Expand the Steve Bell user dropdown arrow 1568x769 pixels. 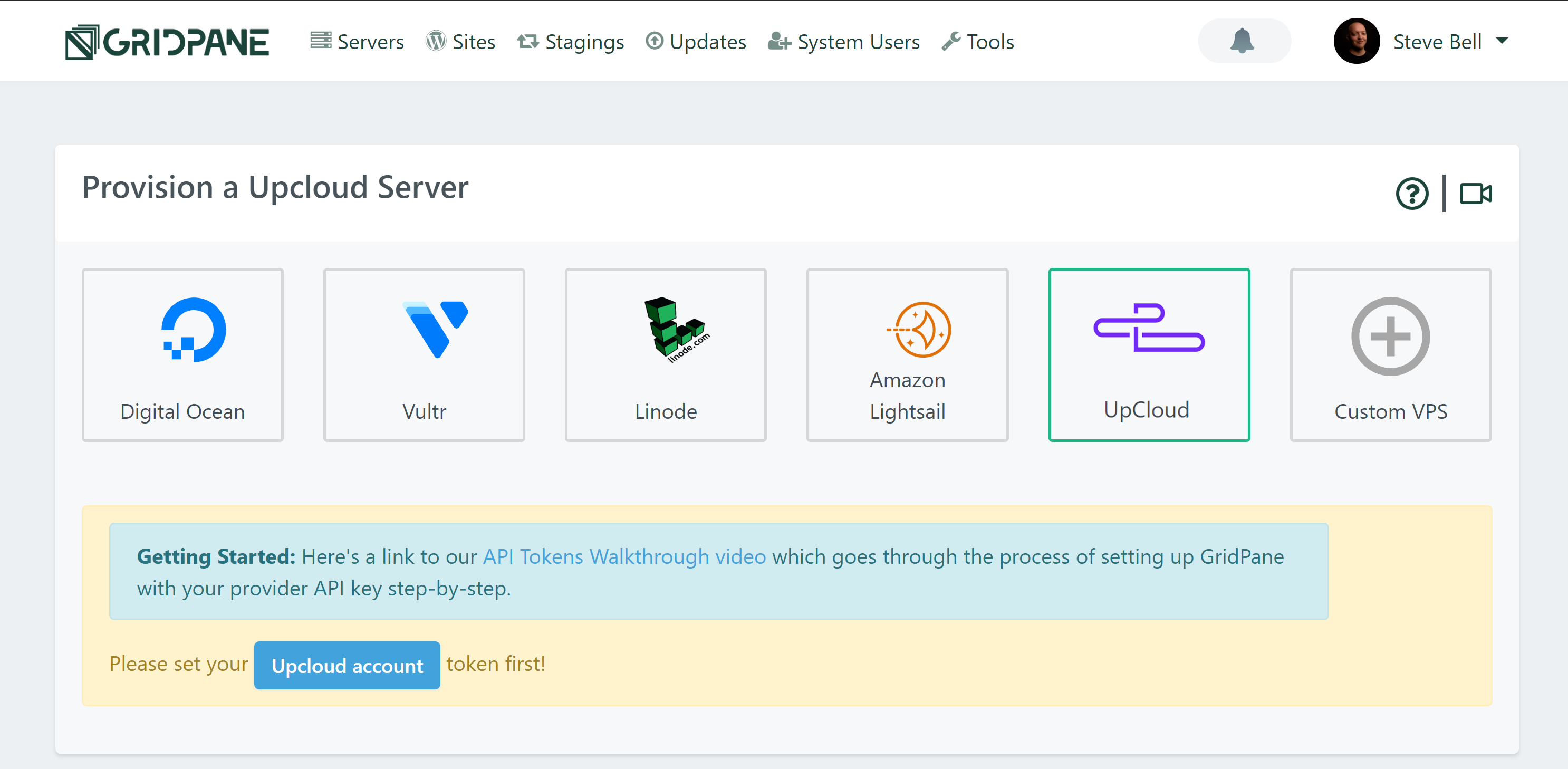pos(1502,41)
